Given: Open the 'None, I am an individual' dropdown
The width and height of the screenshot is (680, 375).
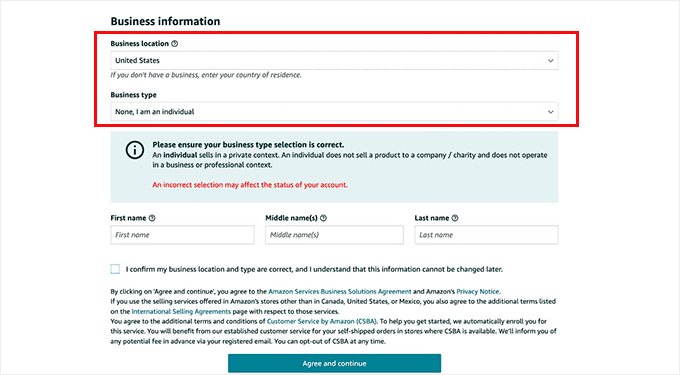Looking at the screenshot, I should click(x=334, y=112).
